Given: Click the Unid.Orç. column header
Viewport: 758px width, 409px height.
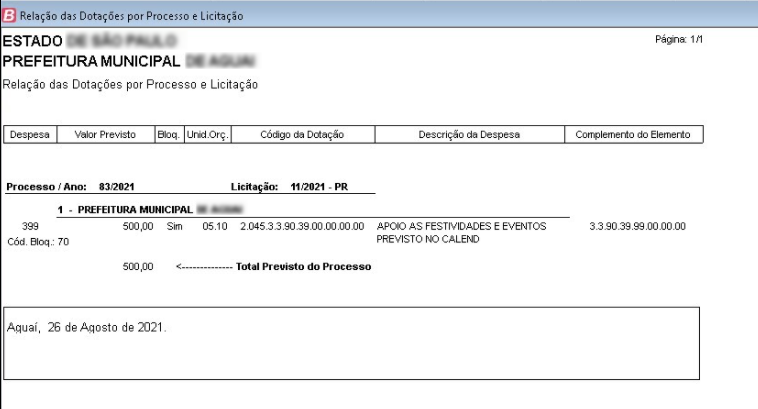Looking at the screenshot, I should pyautogui.click(x=207, y=134).
